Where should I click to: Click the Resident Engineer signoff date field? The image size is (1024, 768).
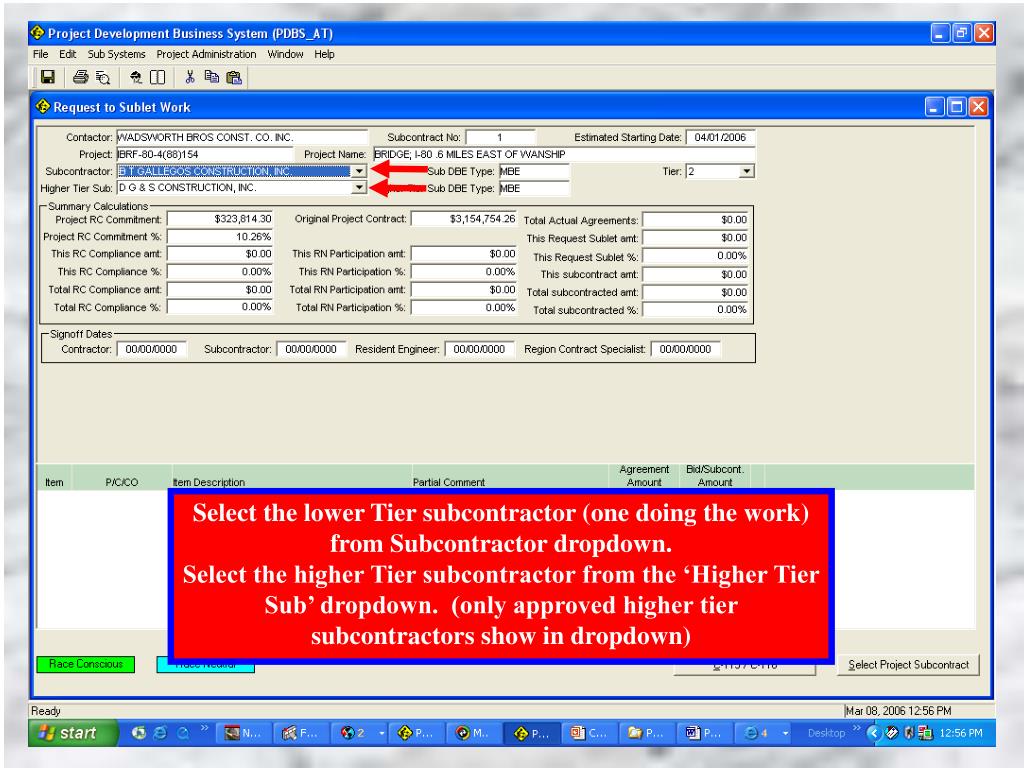tap(479, 349)
